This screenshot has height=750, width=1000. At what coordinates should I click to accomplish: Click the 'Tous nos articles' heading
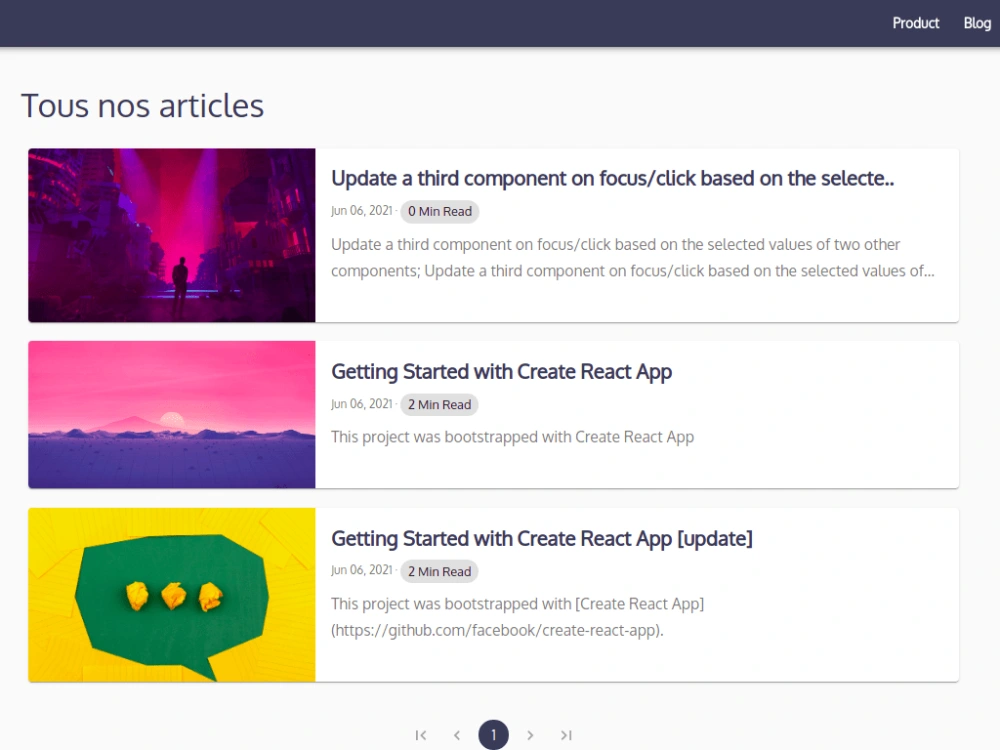point(142,105)
